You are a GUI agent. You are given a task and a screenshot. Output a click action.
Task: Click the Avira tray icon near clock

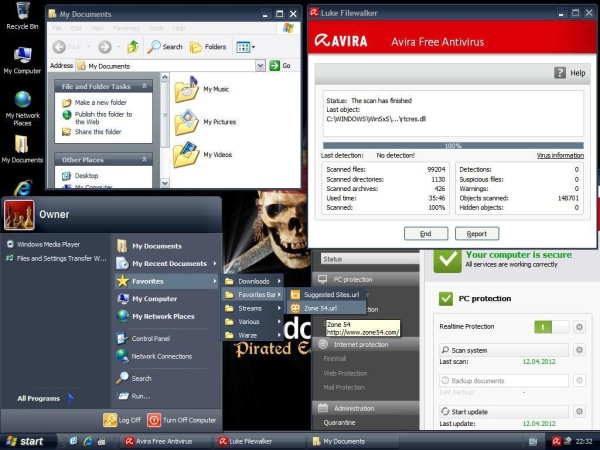point(557,441)
